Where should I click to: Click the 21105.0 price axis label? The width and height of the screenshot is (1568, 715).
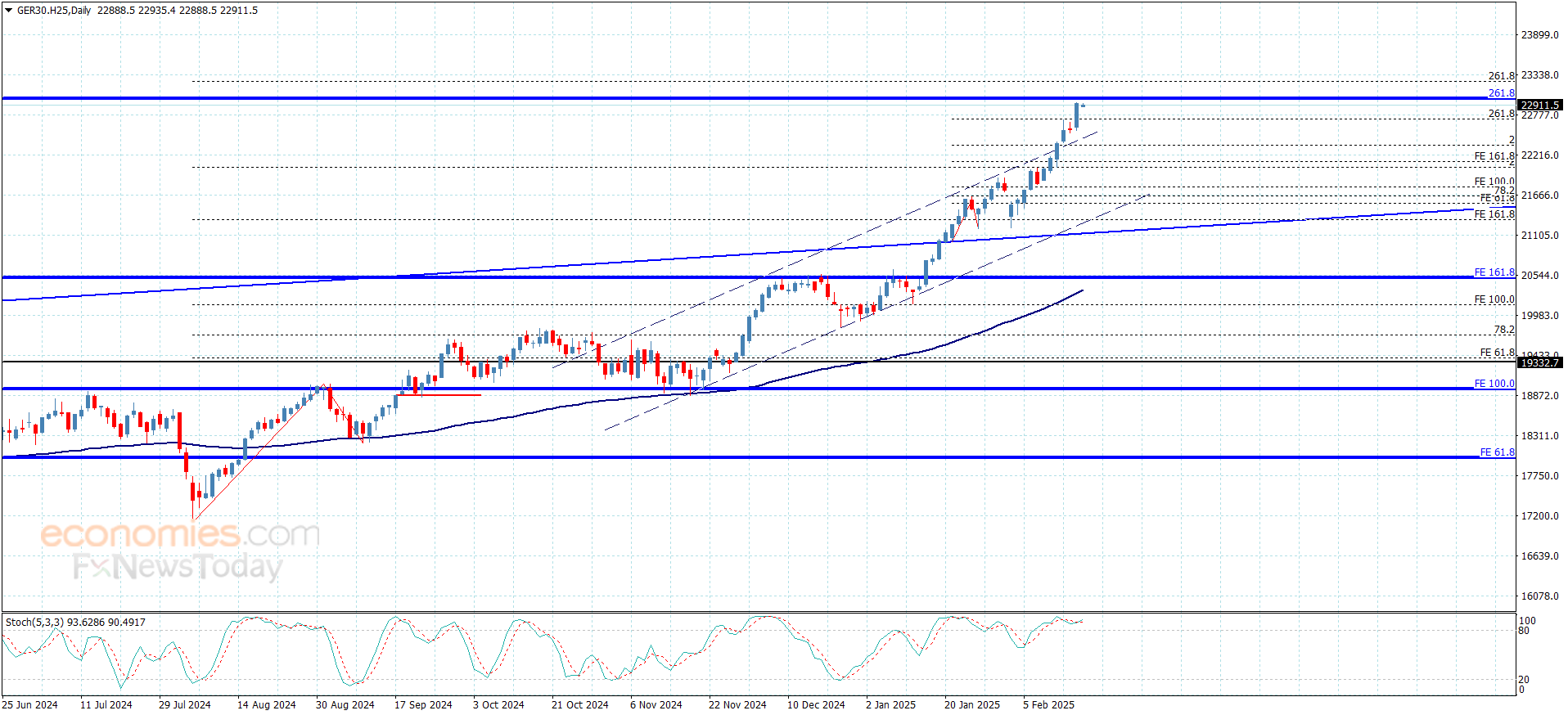[1539, 236]
